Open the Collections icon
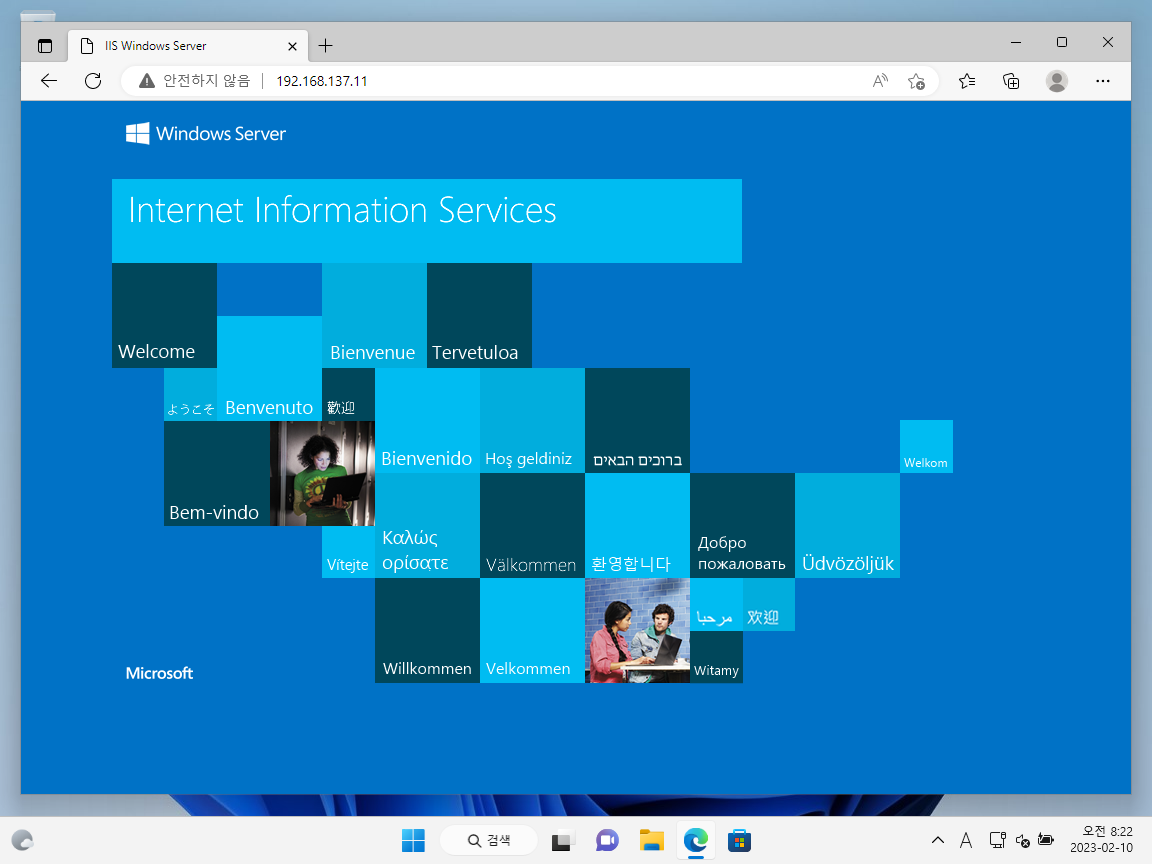 (x=1011, y=81)
